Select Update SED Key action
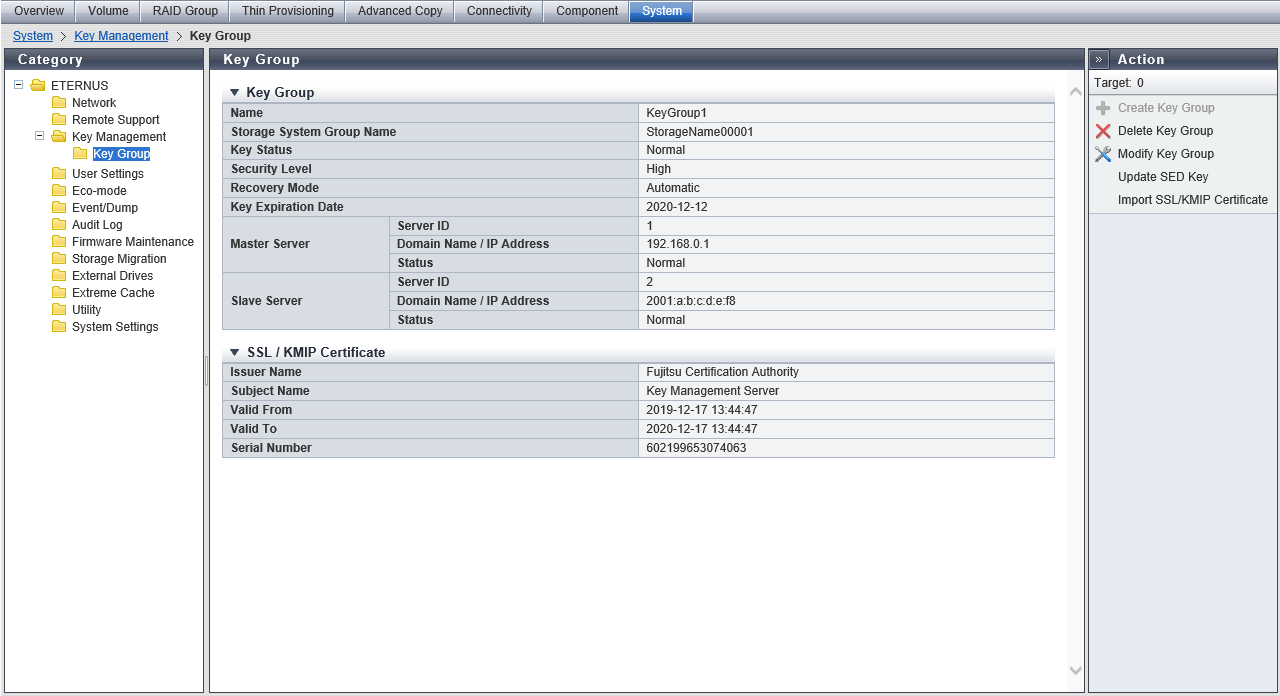This screenshot has width=1280, height=696. (1163, 177)
